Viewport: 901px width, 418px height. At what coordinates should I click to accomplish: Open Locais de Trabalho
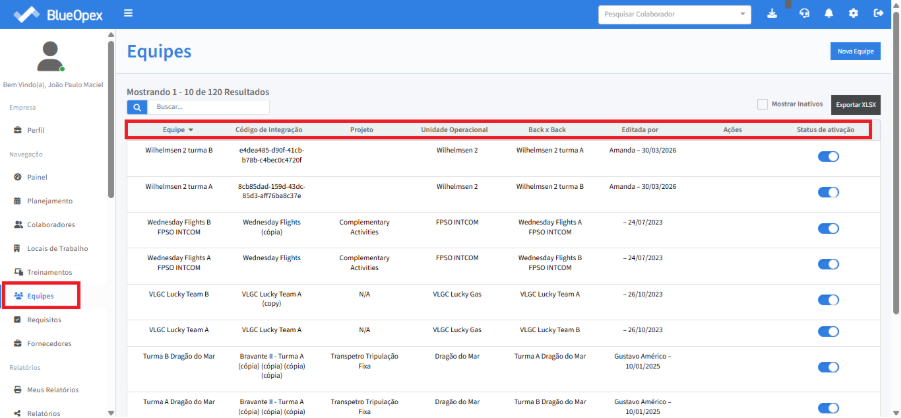click(x=57, y=248)
